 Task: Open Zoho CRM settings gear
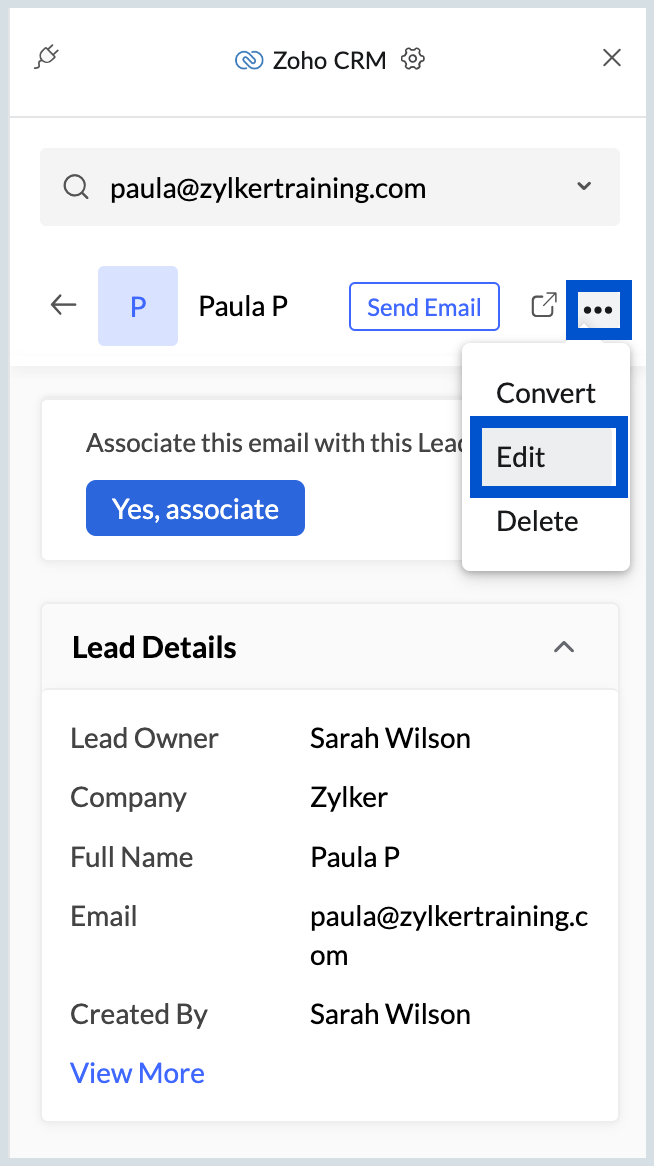click(x=413, y=59)
